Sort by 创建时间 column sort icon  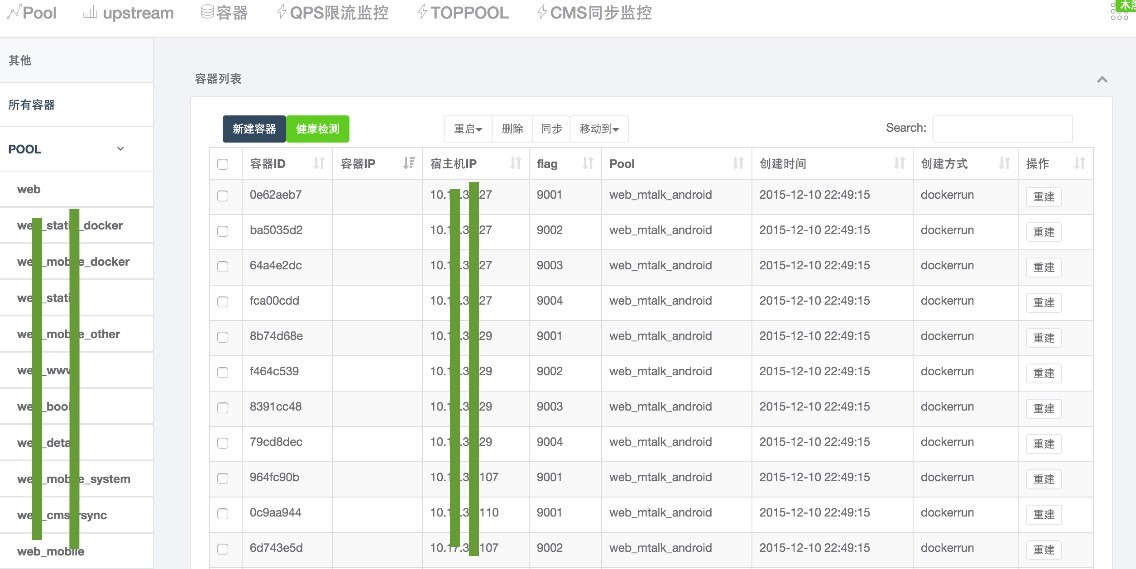[900, 164]
